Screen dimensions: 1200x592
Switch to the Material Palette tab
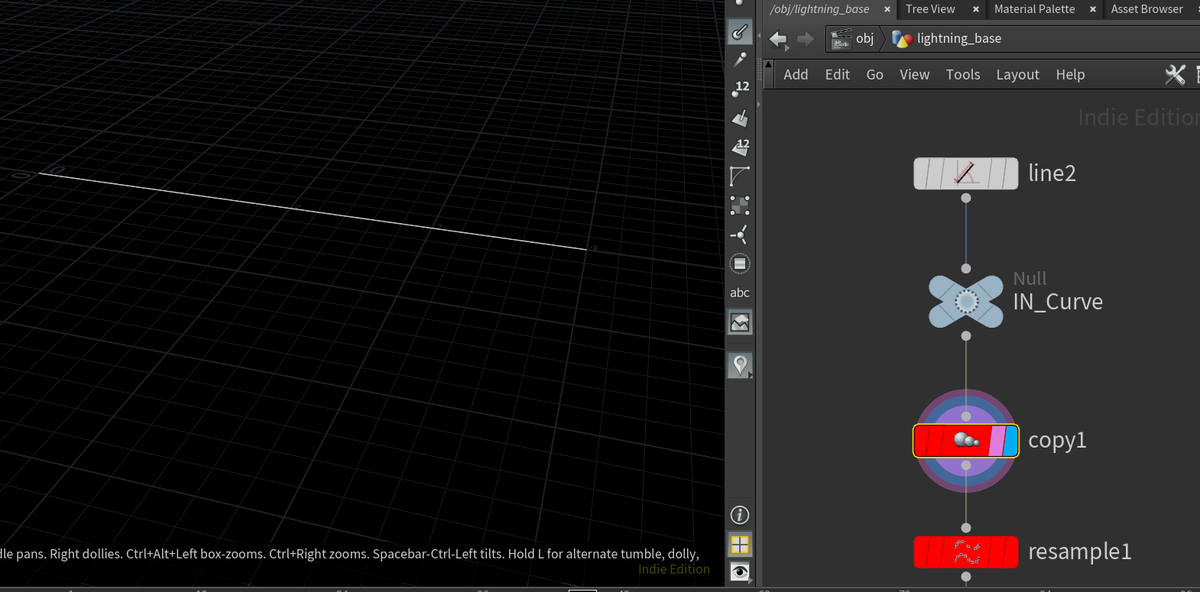[1034, 9]
